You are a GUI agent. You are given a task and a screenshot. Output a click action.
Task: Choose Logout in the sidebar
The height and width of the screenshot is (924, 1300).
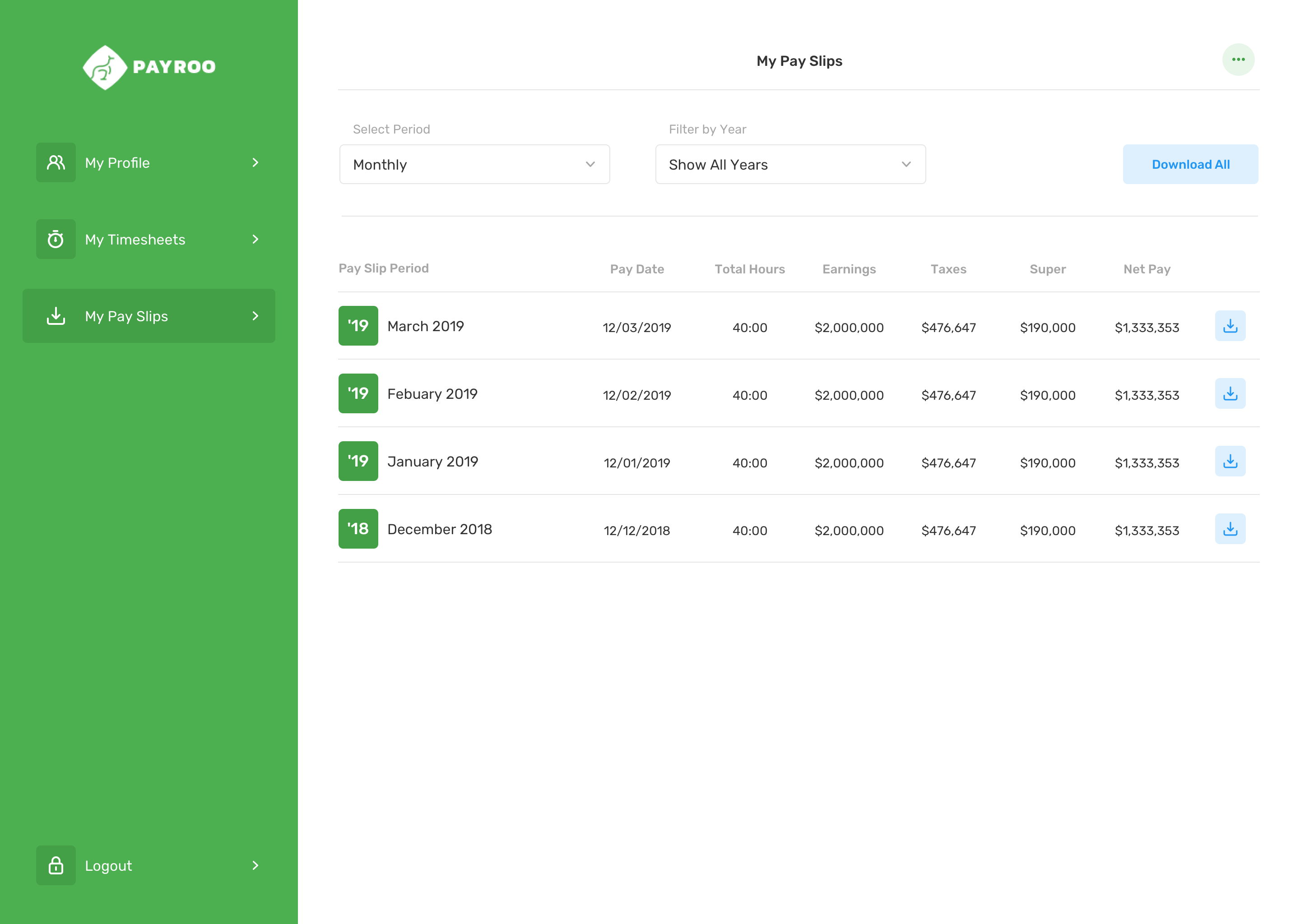(x=149, y=865)
